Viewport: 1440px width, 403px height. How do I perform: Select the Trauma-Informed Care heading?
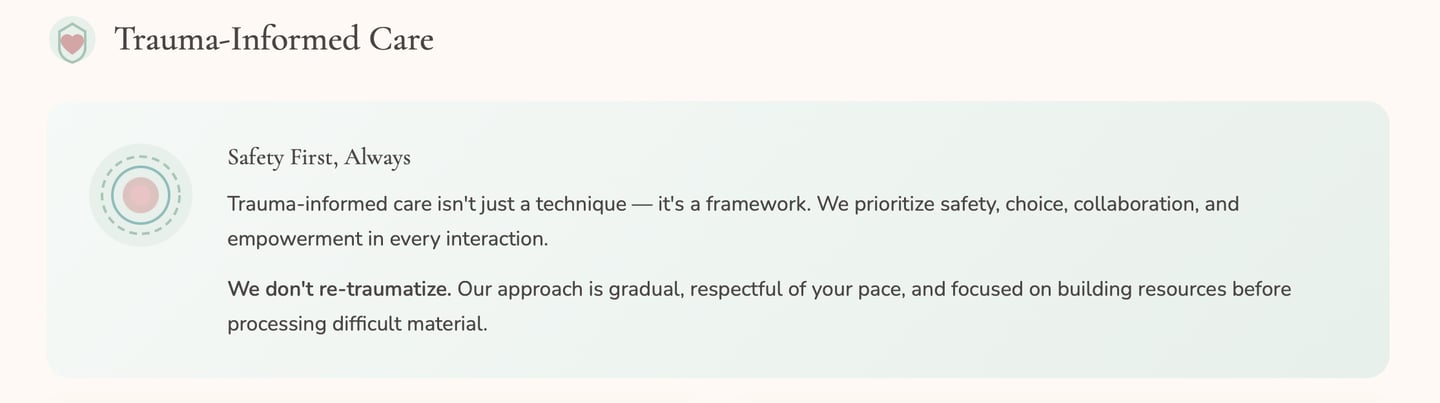pos(273,40)
